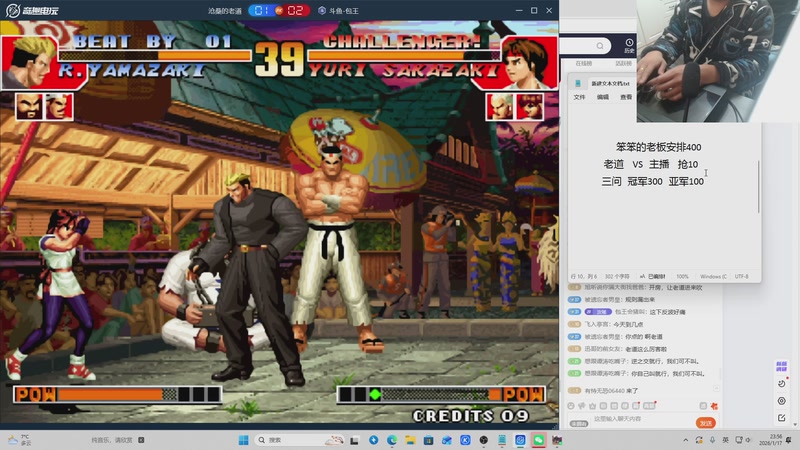This screenshot has width=800, height=450.
Task: Click the line '三问 冠军300 亚军100' in Notepad
Action: point(653,181)
